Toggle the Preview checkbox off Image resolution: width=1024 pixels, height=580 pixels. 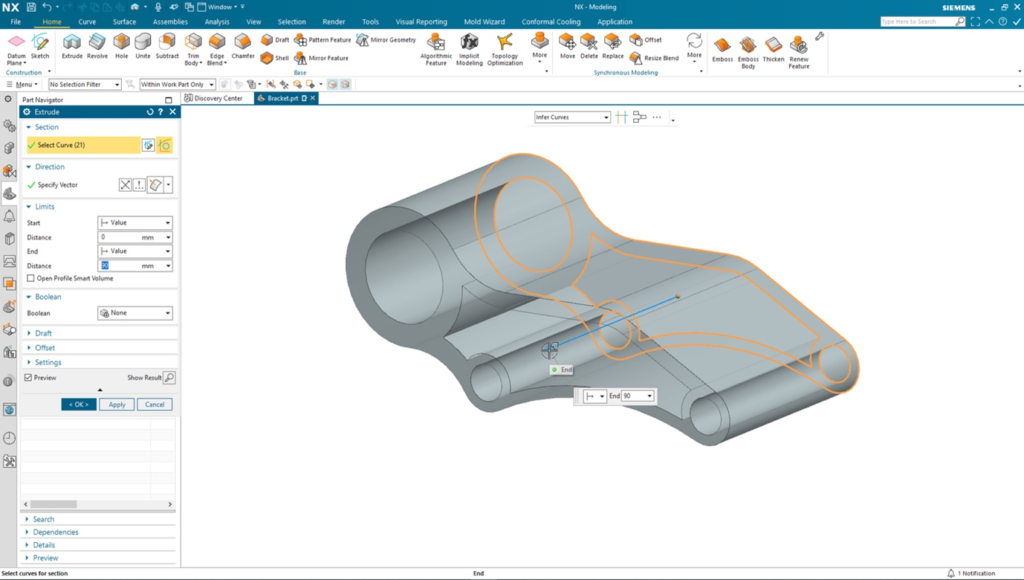pos(27,377)
